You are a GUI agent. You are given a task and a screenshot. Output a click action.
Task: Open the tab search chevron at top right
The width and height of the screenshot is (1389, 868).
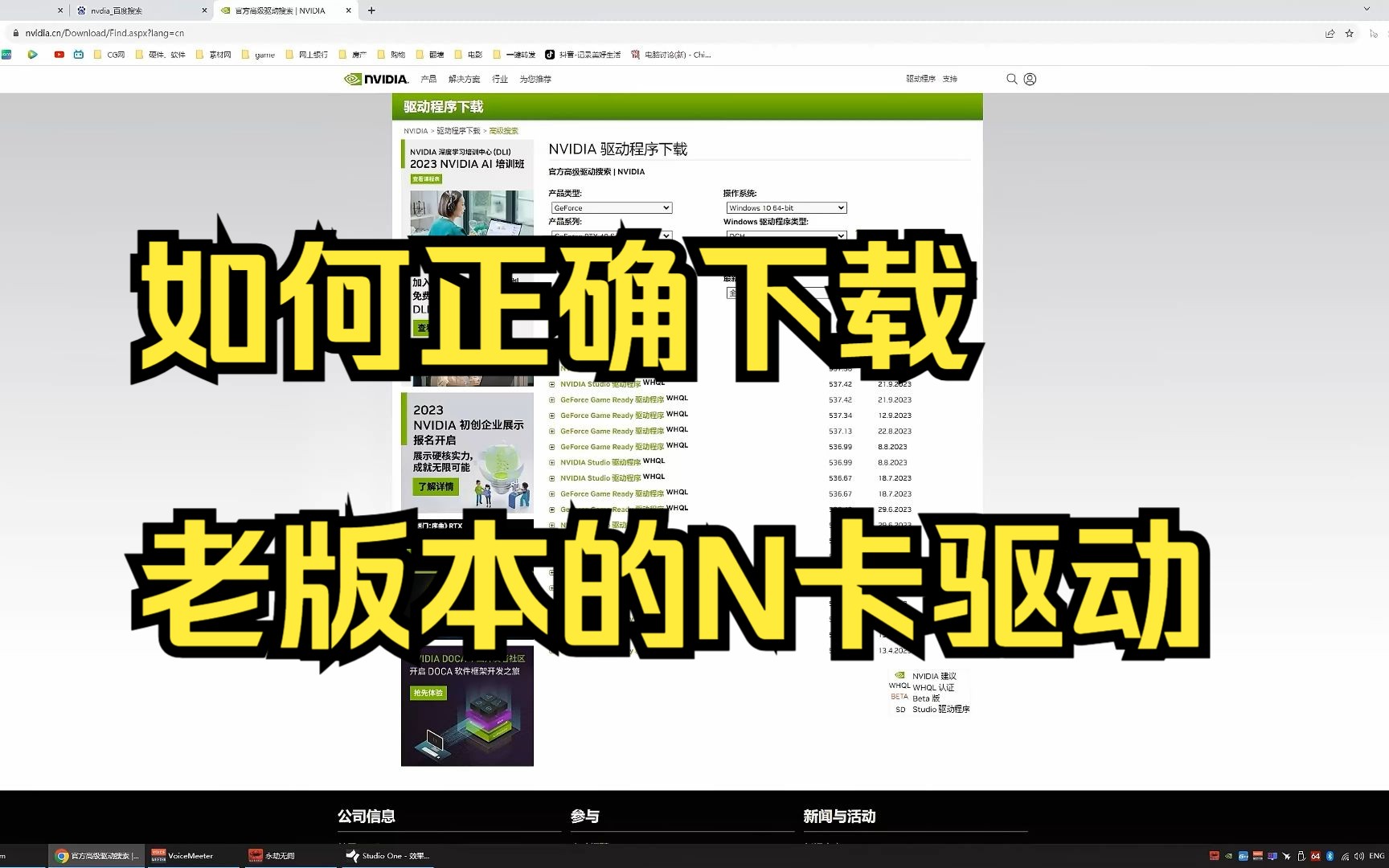[x=1366, y=9]
